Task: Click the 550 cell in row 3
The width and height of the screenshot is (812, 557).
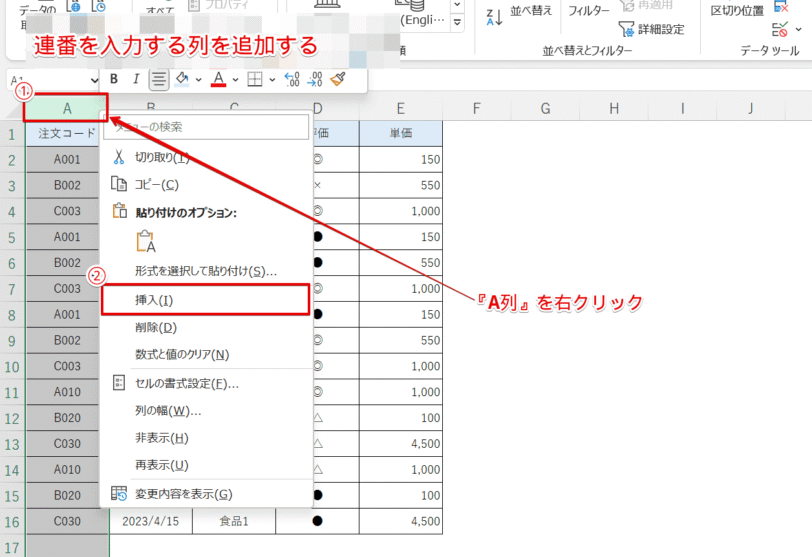Action: click(401, 185)
